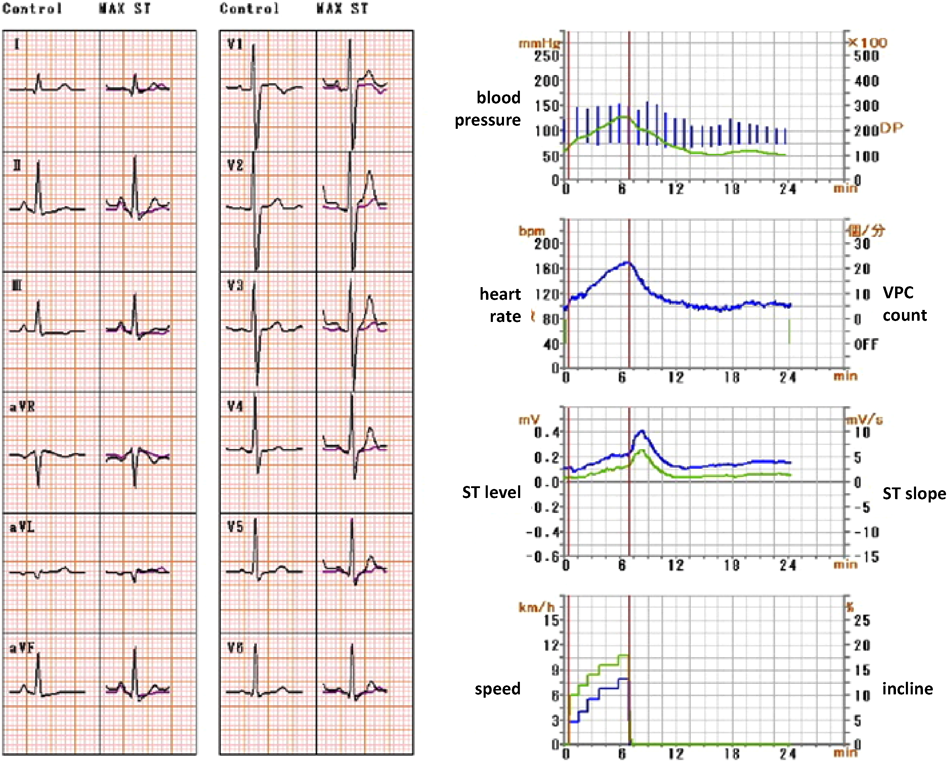Click the VPC count label

pyautogui.click(x=904, y=304)
